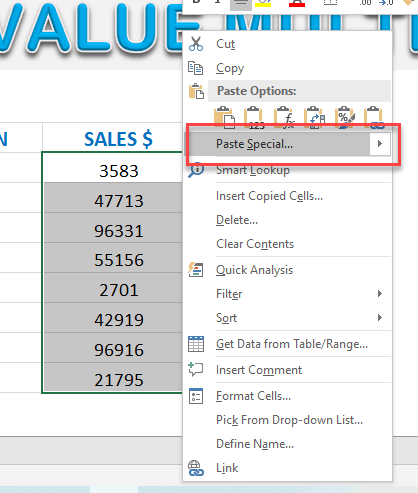This screenshot has height=493, width=418.
Task: Click the Cut scissors icon
Action: pyautogui.click(x=196, y=44)
